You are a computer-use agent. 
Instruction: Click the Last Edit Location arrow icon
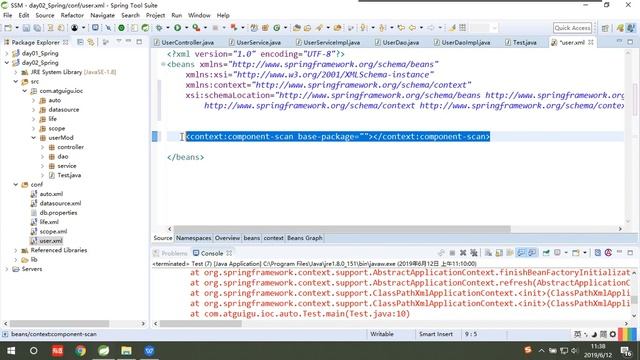pyautogui.click(x=401, y=28)
